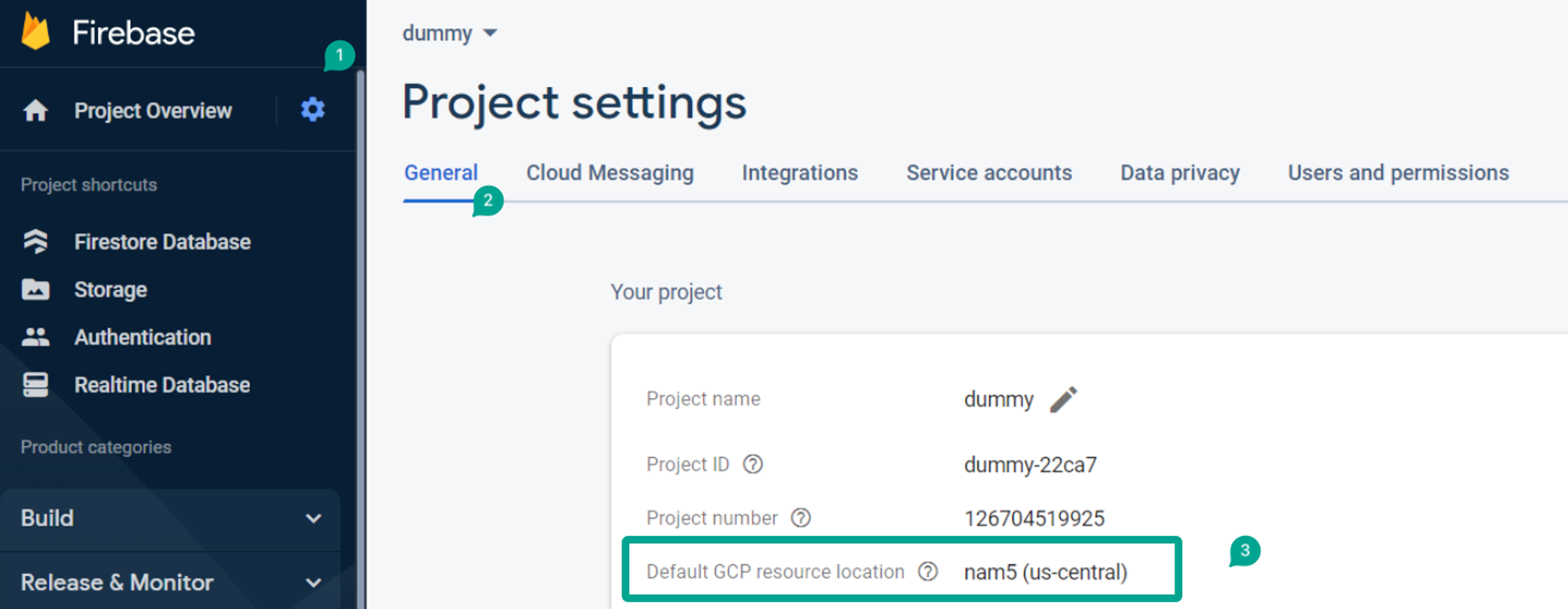Image resolution: width=1568 pixels, height=609 pixels.
Task: Go to the Data privacy tab
Action: point(1180,172)
